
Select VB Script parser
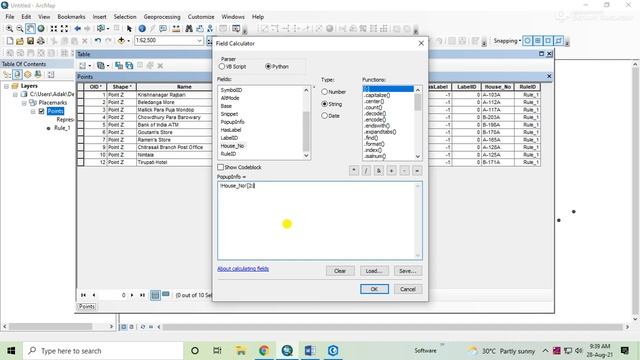click(x=222, y=66)
